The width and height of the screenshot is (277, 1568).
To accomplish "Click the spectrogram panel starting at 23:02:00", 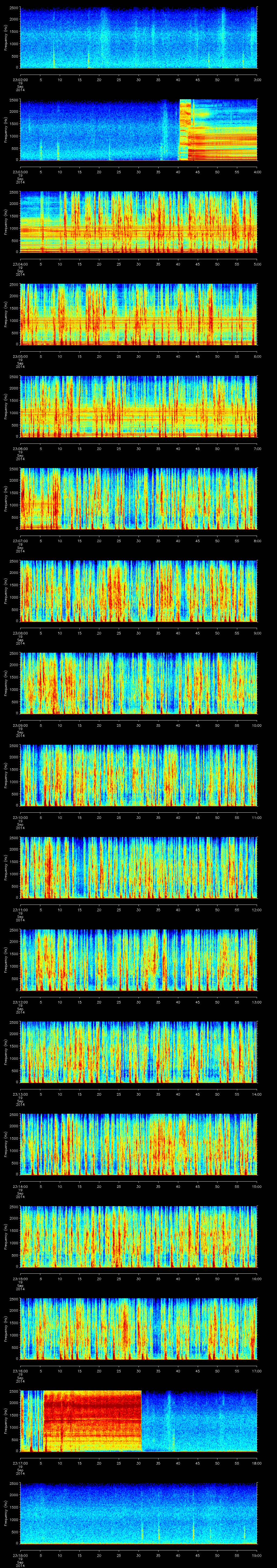I will [138, 38].
